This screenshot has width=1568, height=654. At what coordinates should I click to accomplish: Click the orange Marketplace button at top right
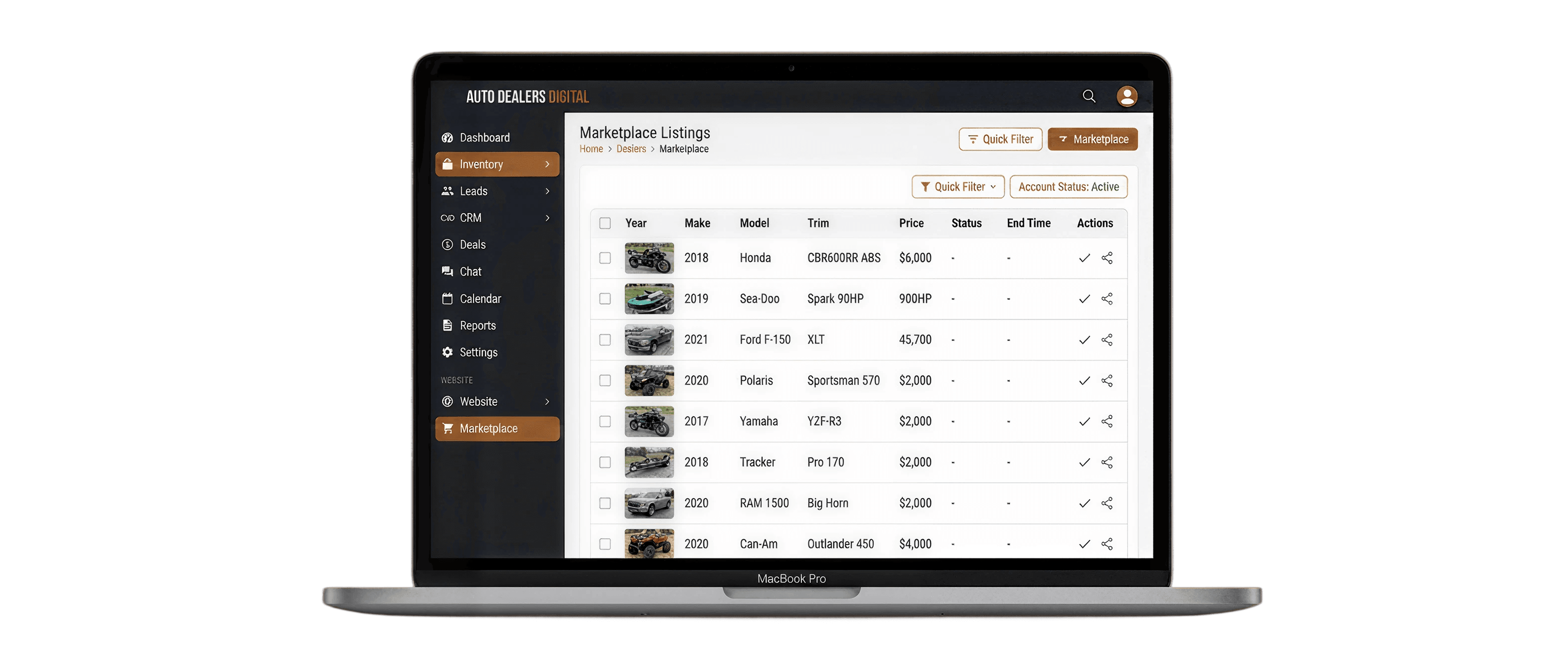coord(1093,139)
